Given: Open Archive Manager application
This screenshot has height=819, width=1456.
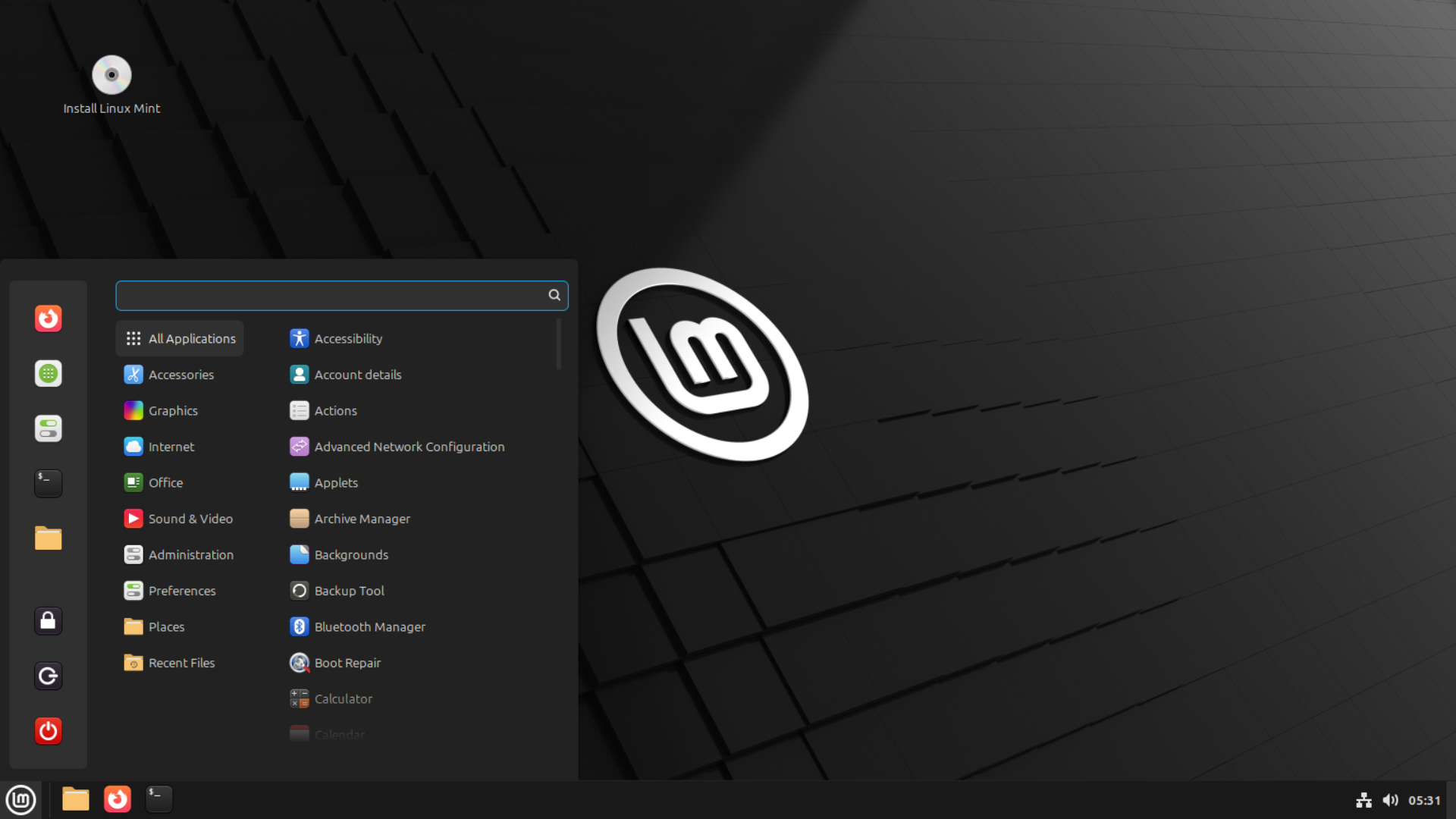Looking at the screenshot, I should coord(362,519).
